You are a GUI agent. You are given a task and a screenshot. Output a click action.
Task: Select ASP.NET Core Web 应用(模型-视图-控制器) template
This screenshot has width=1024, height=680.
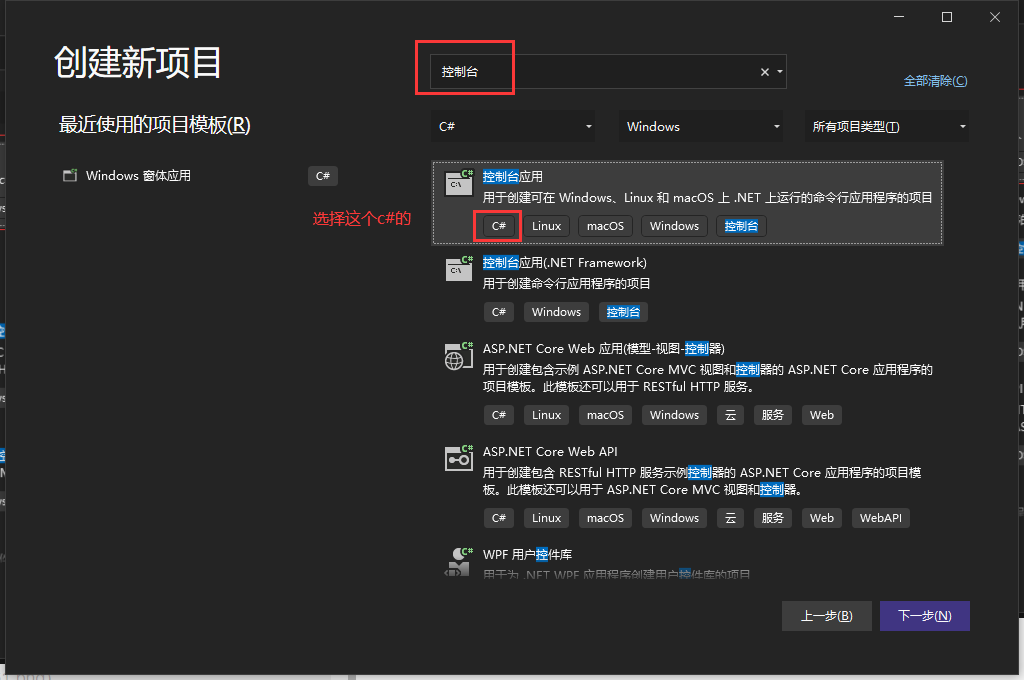tap(603, 349)
